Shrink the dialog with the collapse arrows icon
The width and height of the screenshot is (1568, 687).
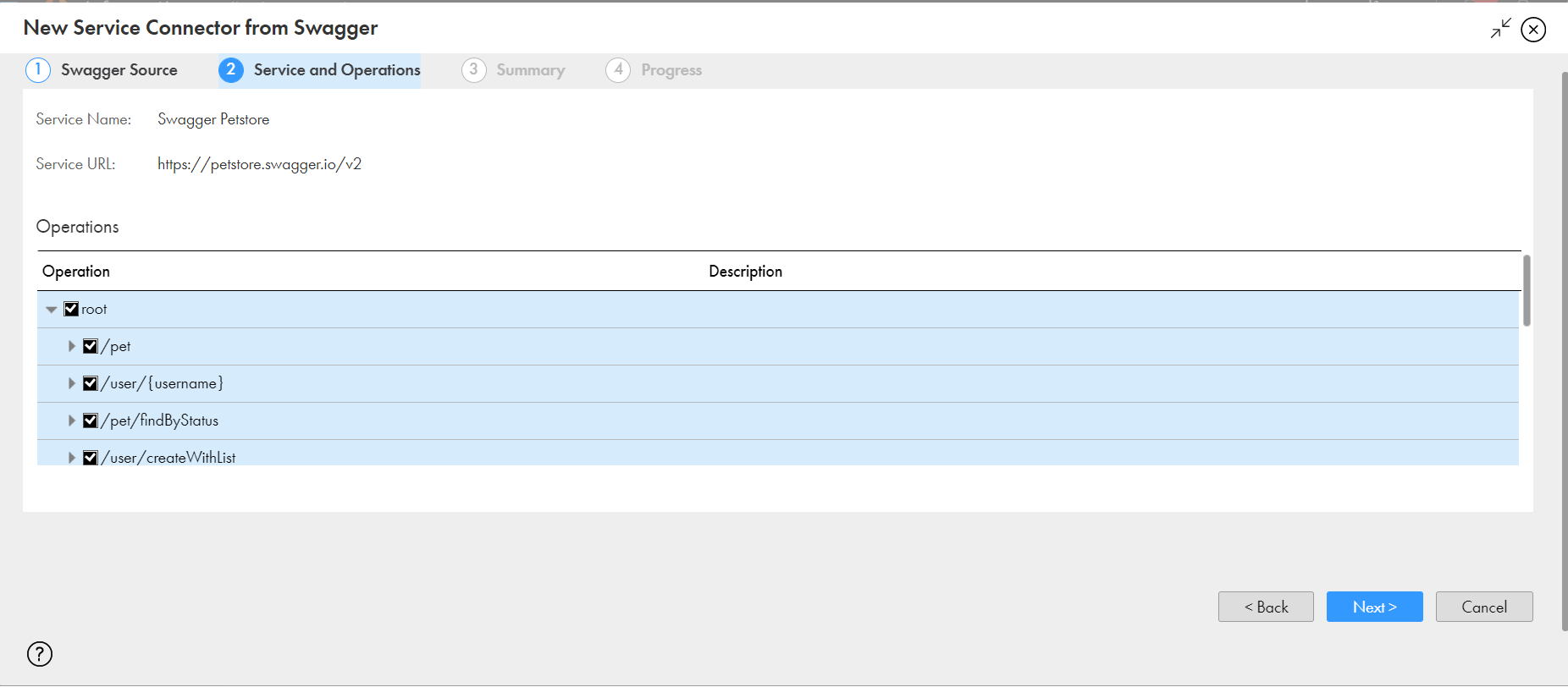pos(1501,29)
